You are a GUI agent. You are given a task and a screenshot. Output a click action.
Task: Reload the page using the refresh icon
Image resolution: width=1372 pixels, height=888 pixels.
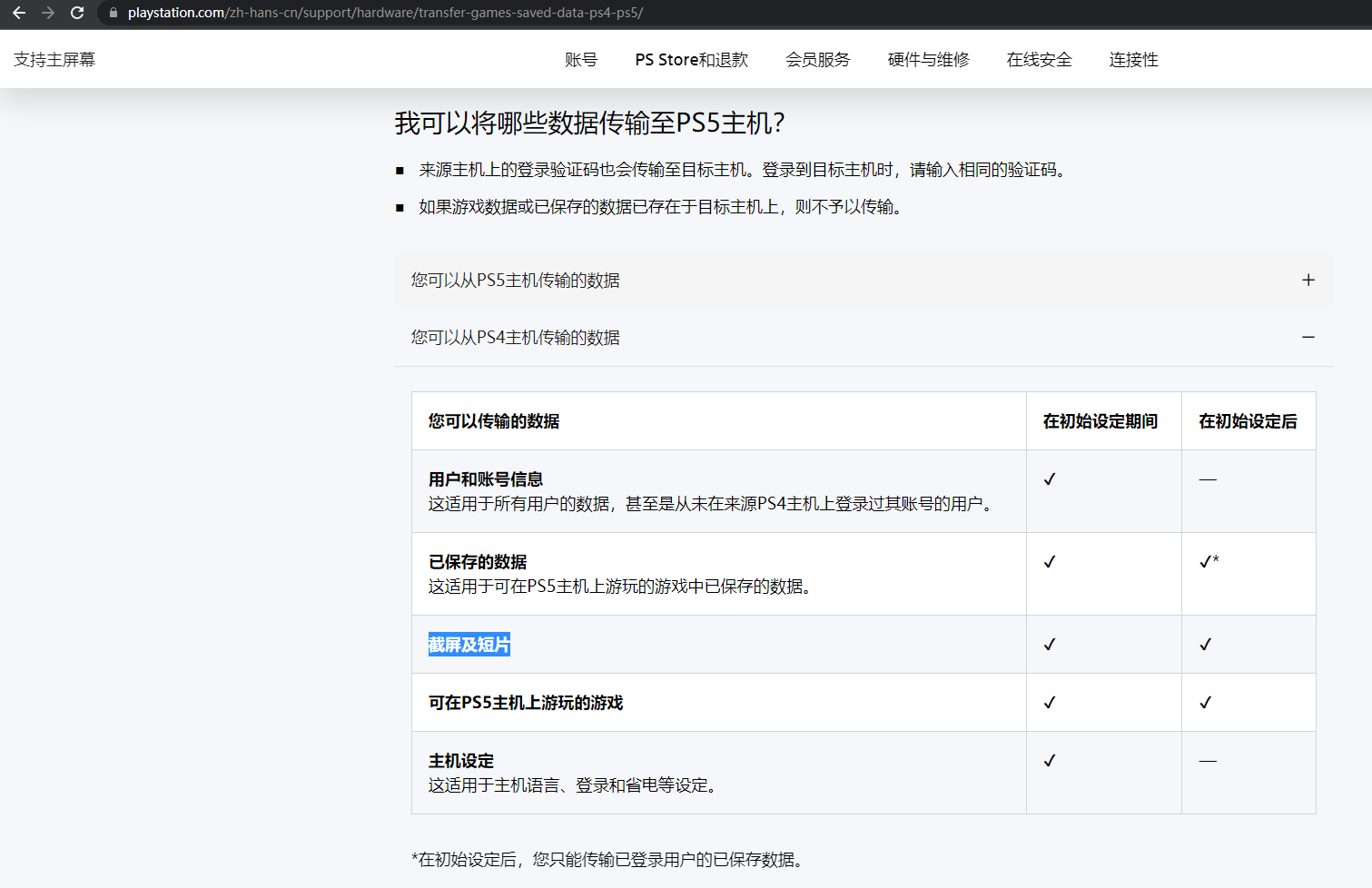77,14
